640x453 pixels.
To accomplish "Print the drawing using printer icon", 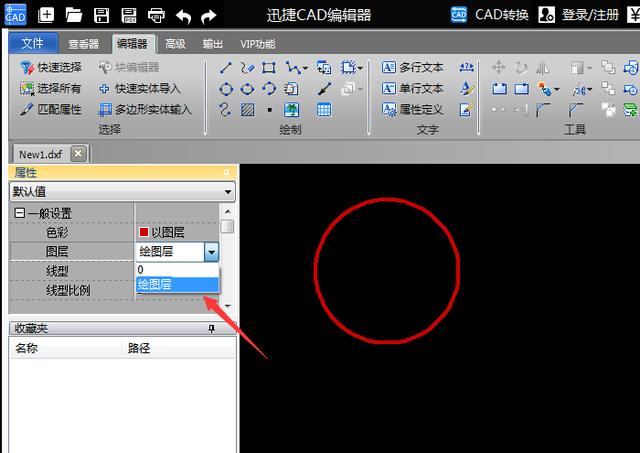I will coord(156,16).
